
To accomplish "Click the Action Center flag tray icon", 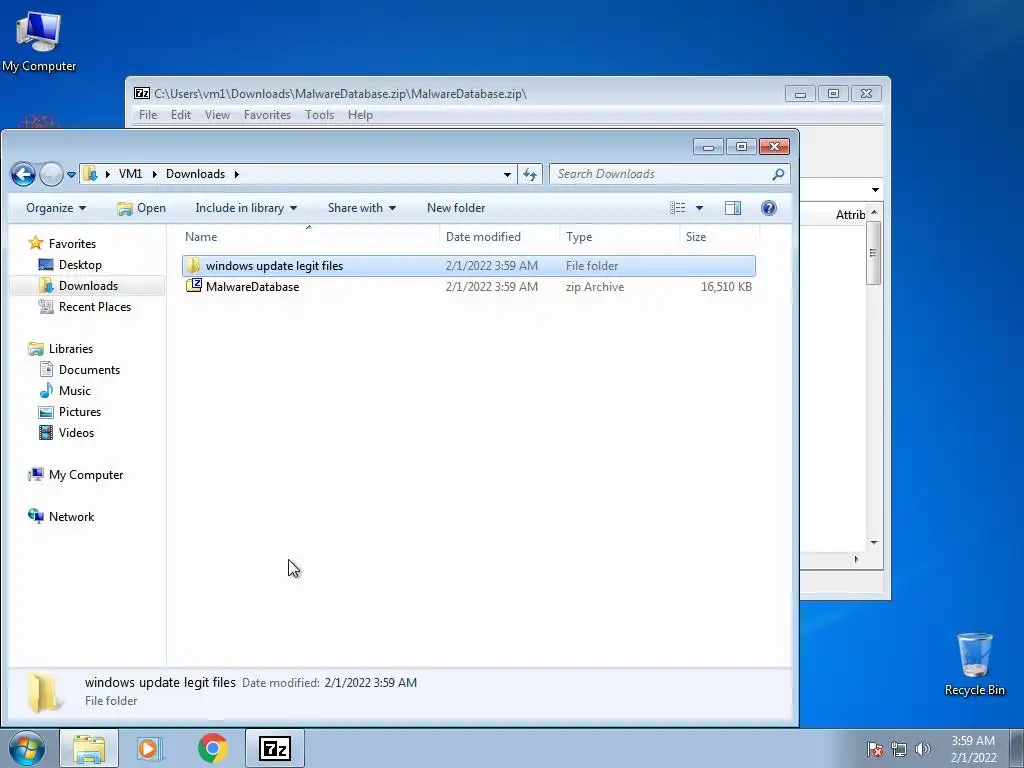I will coord(874,749).
